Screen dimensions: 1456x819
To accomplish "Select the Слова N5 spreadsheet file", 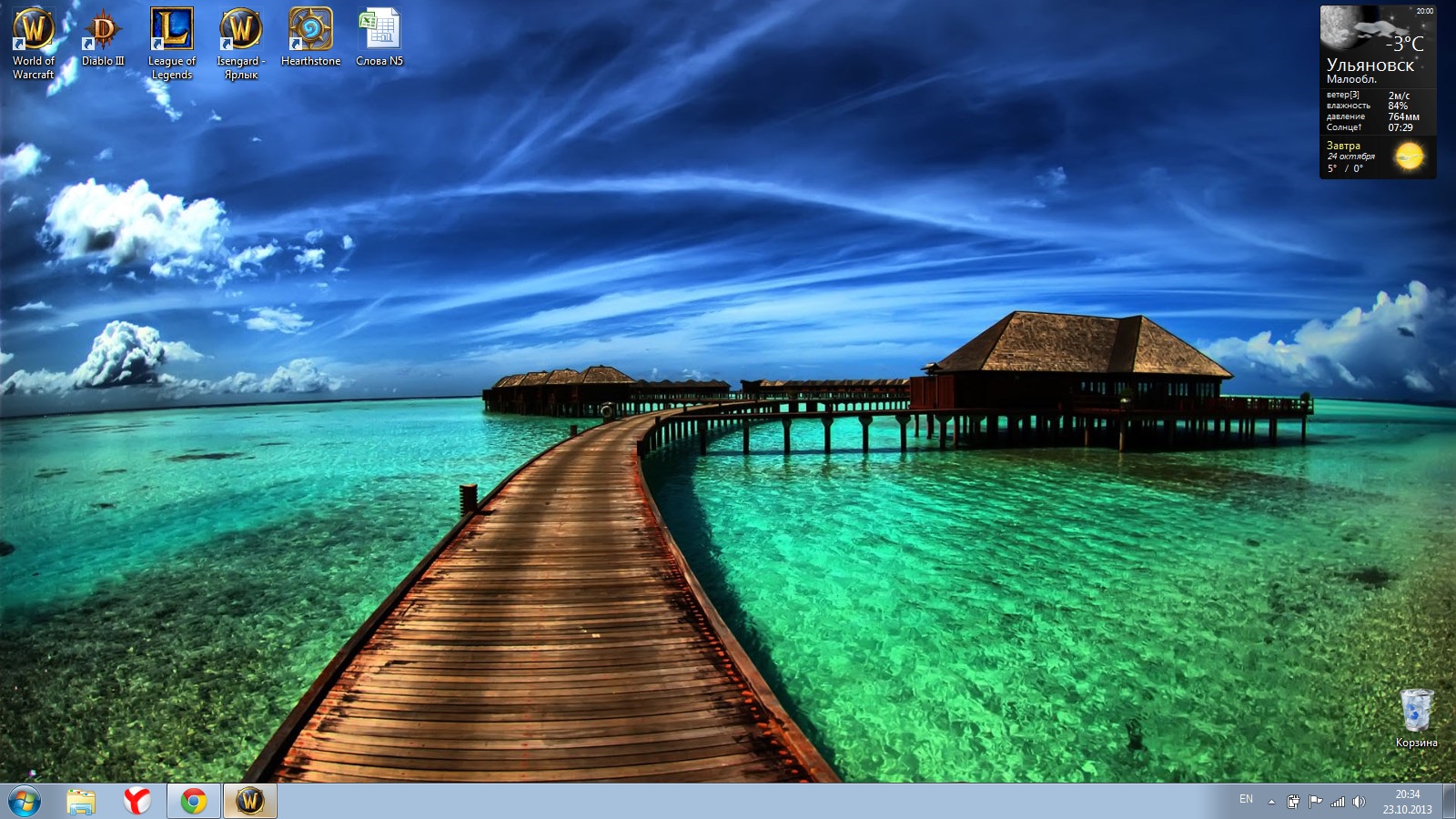I will tap(379, 37).
